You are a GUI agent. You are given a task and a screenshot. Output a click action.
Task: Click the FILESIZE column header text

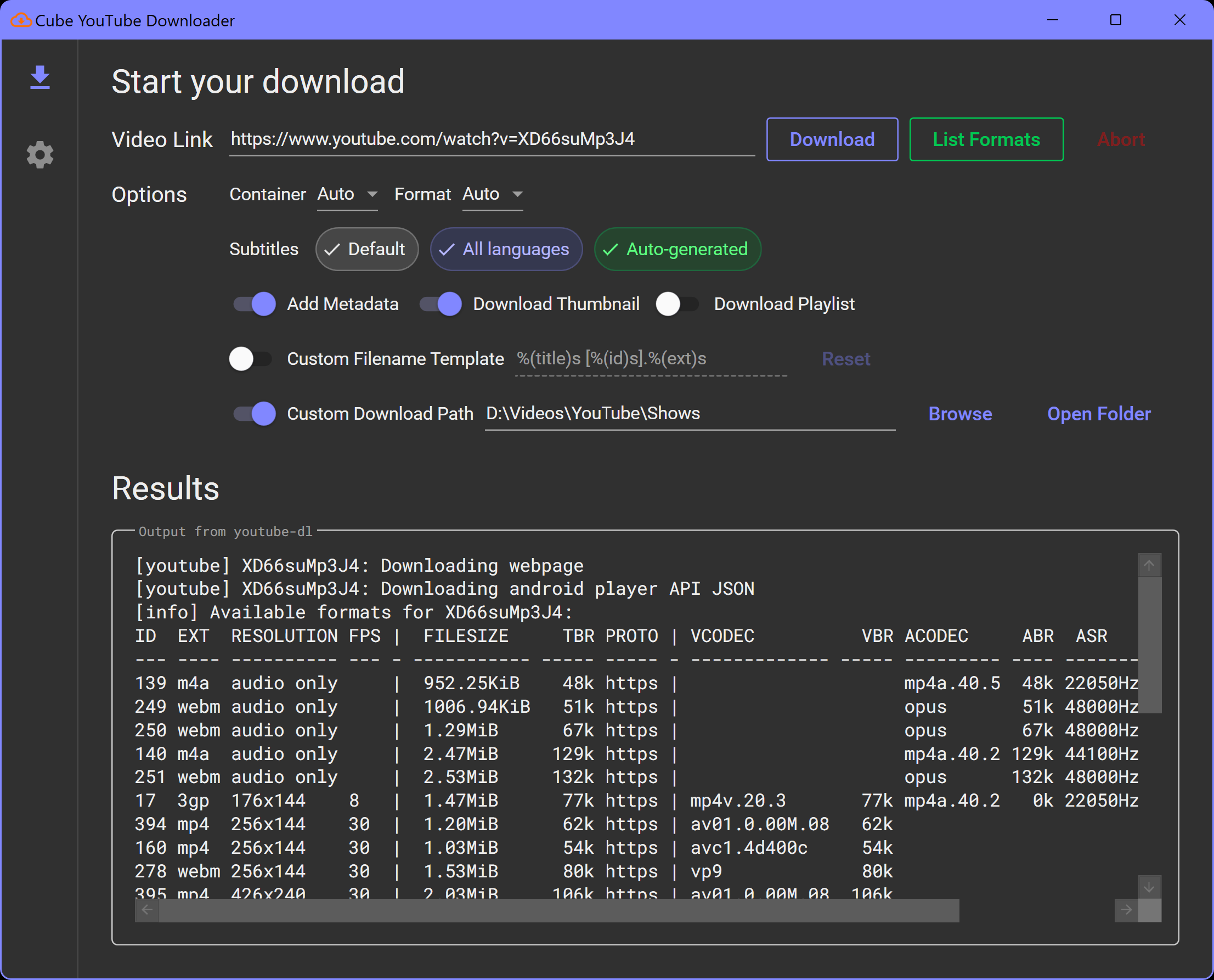click(x=466, y=636)
